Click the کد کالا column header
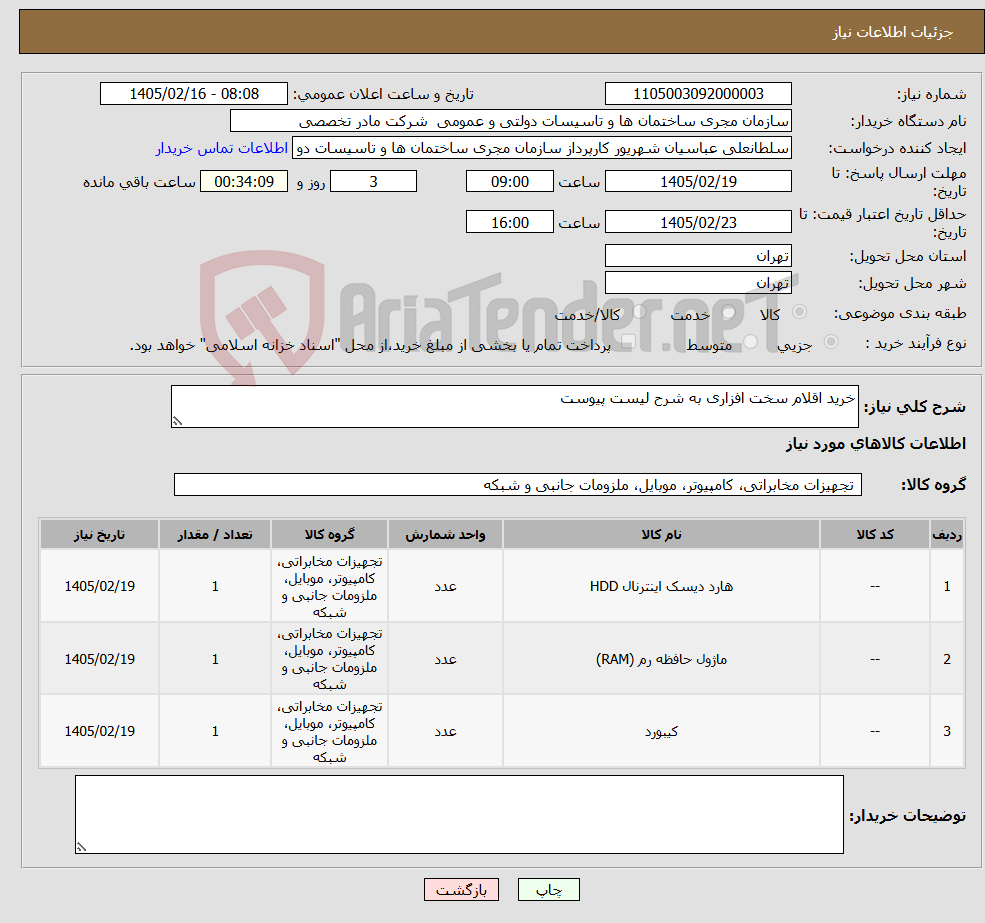The width and height of the screenshot is (985, 923). click(874, 534)
